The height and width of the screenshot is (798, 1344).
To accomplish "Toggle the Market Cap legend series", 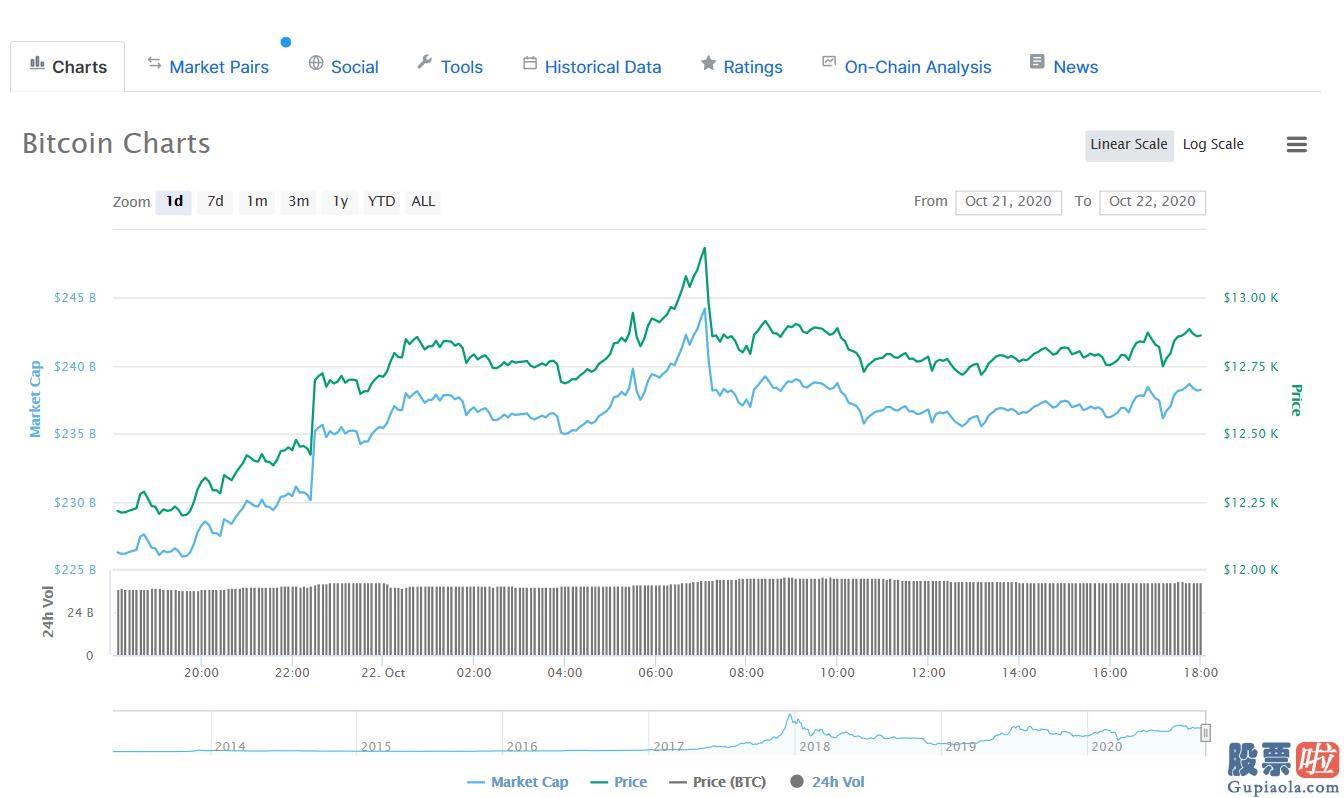I will coord(518,782).
